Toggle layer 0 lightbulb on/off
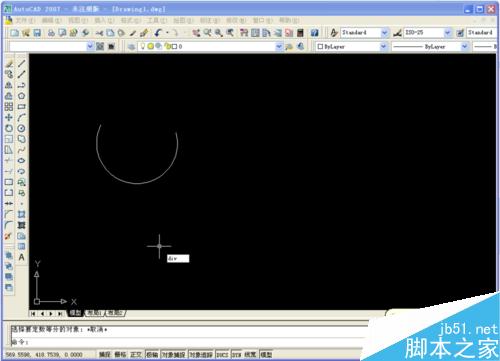This screenshot has width=500, height=361. tap(143, 46)
